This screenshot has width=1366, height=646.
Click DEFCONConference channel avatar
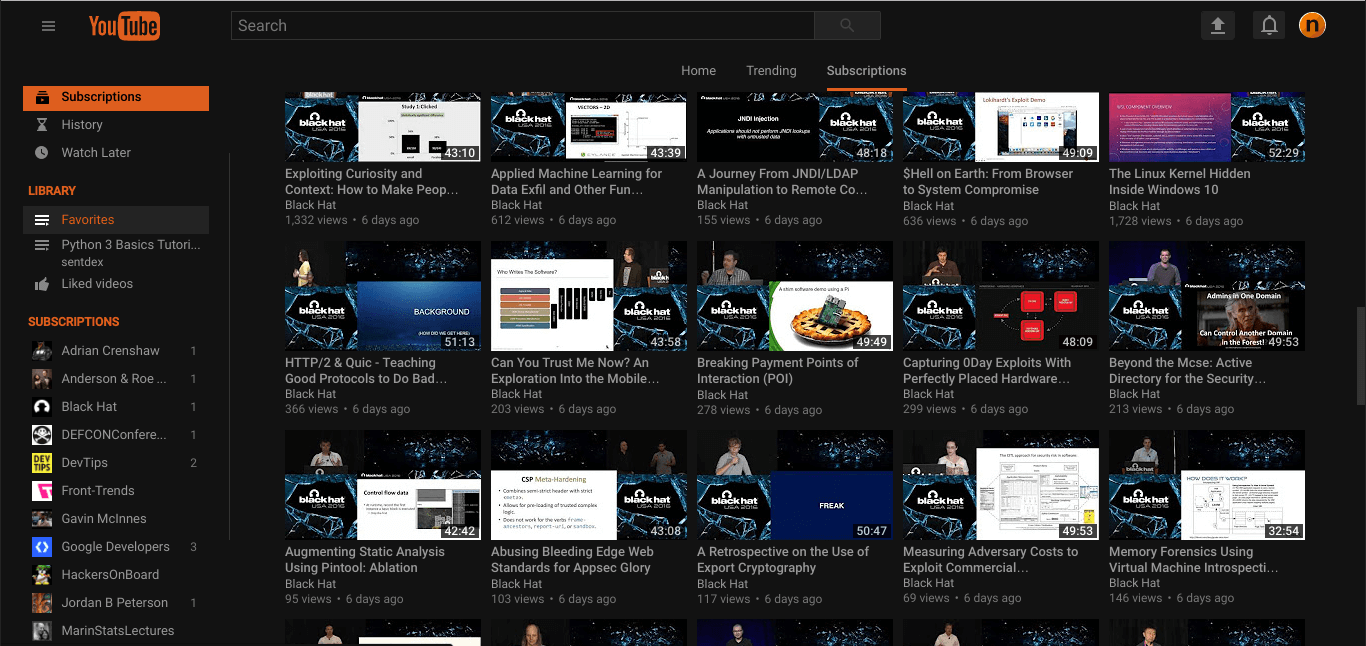pyautogui.click(x=42, y=435)
